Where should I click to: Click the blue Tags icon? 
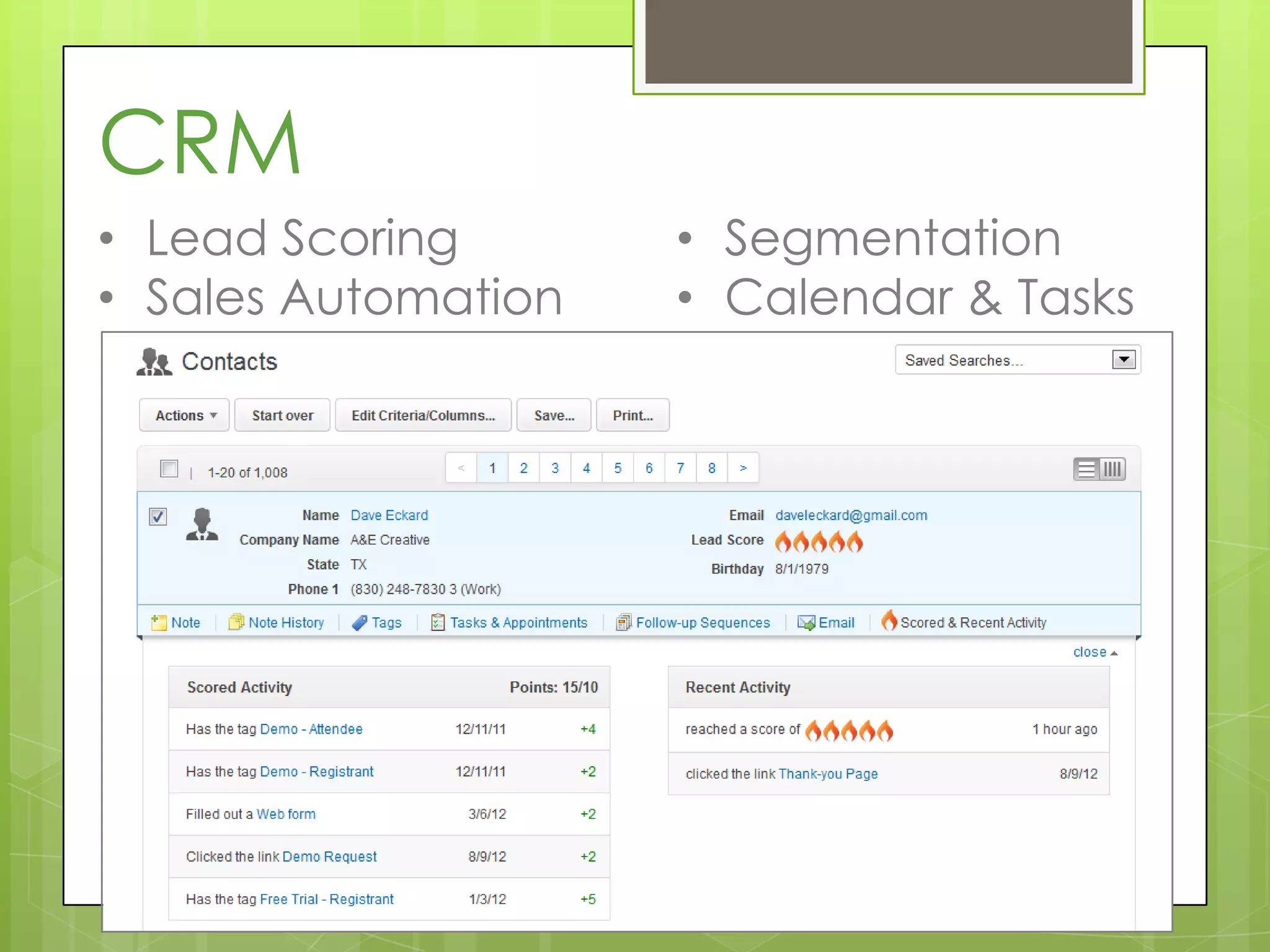(360, 622)
